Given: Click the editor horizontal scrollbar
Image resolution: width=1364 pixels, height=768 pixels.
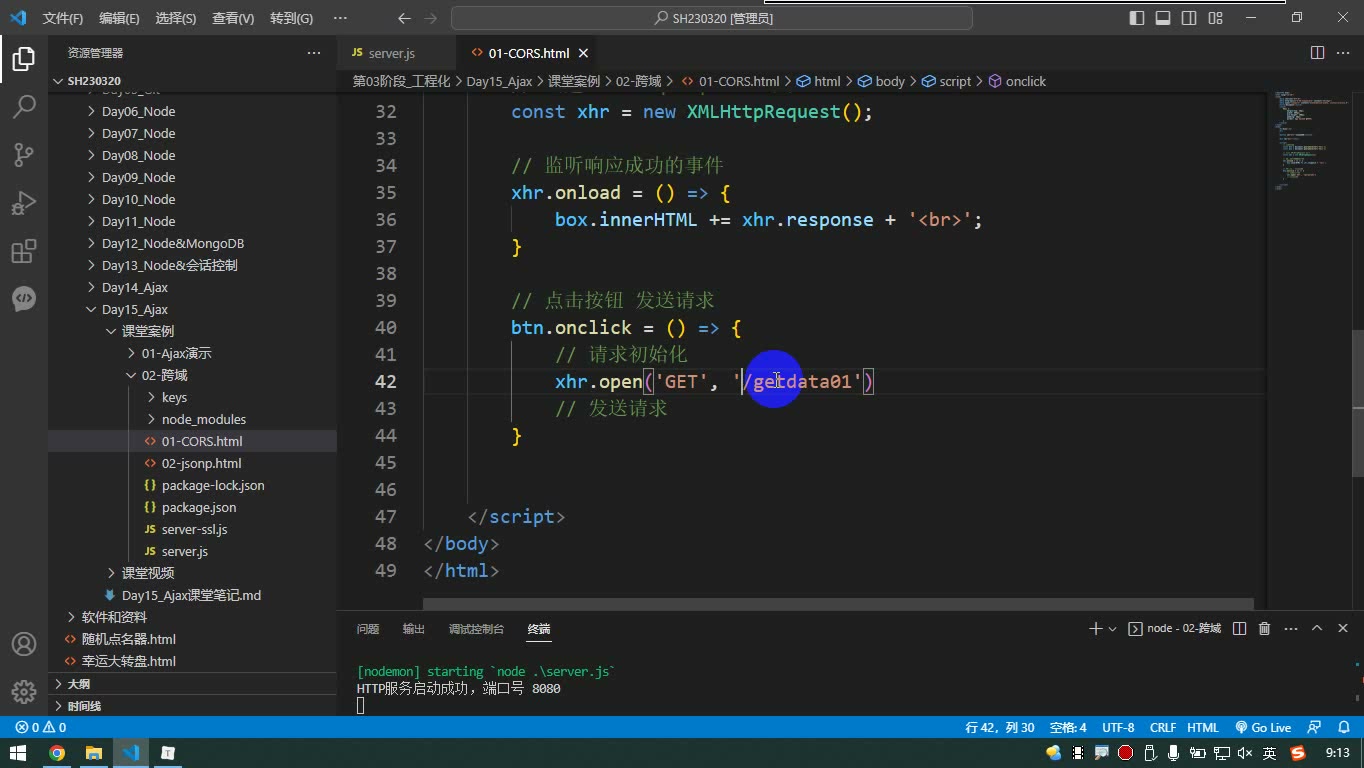Looking at the screenshot, I should (838, 604).
